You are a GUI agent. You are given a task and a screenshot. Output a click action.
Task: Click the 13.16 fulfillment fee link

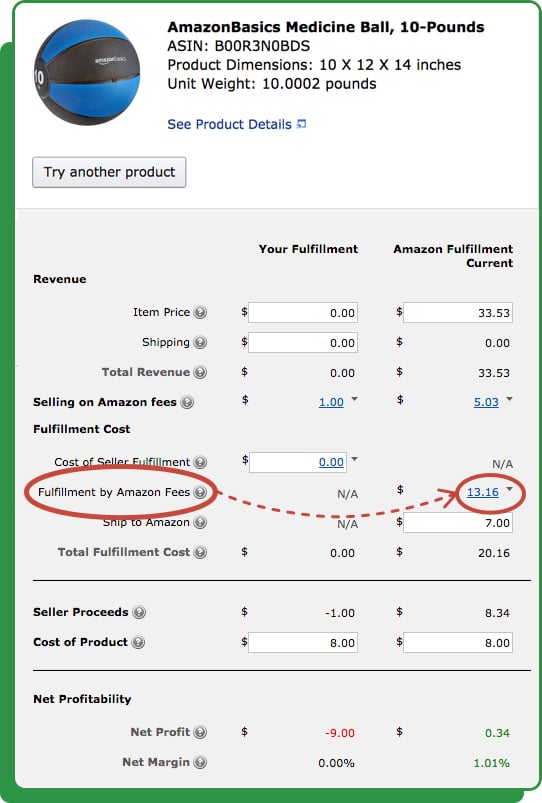pyautogui.click(x=483, y=492)
